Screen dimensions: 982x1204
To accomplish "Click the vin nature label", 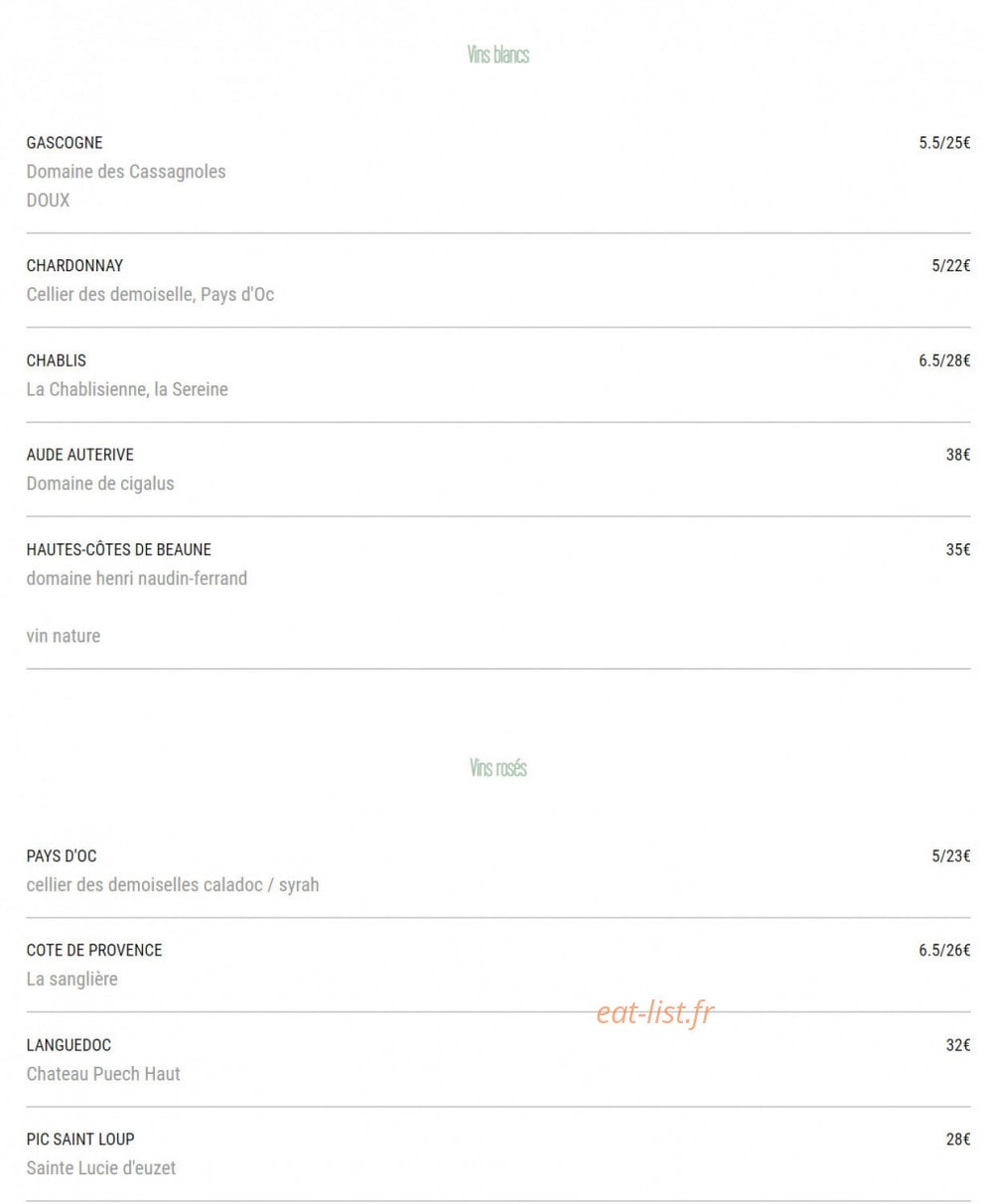I will [x=63, y=637].
